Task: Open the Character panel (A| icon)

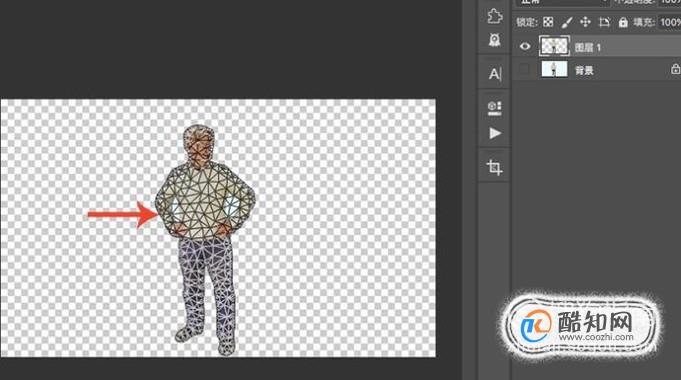Action: [x=495, y=74]
